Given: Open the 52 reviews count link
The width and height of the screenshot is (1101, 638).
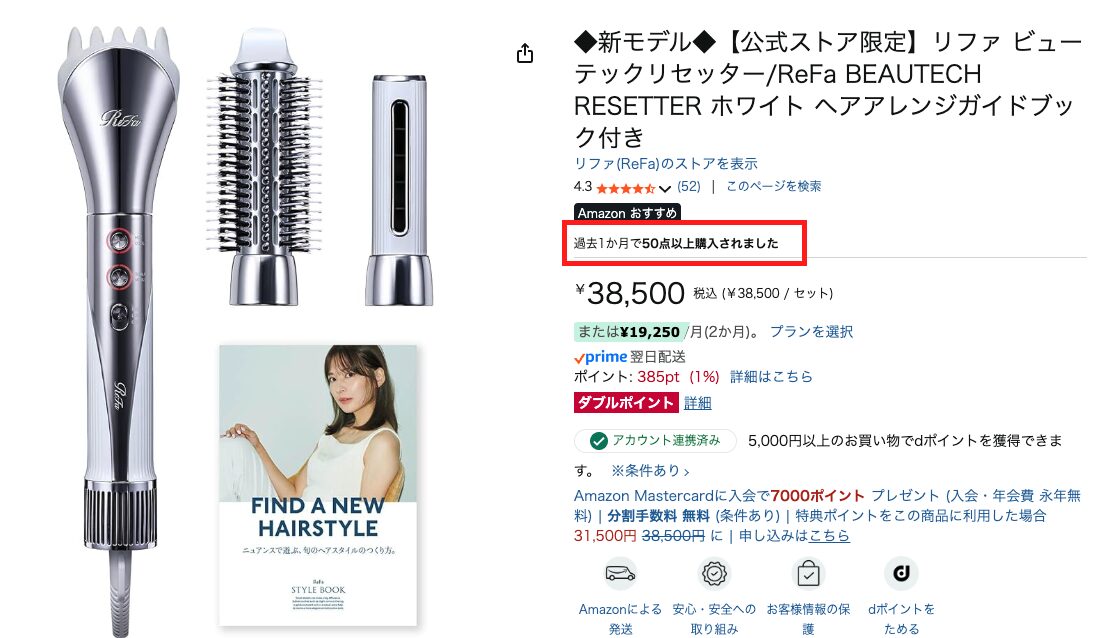Looking at the screenshot, I should click(x=689, y=187).
